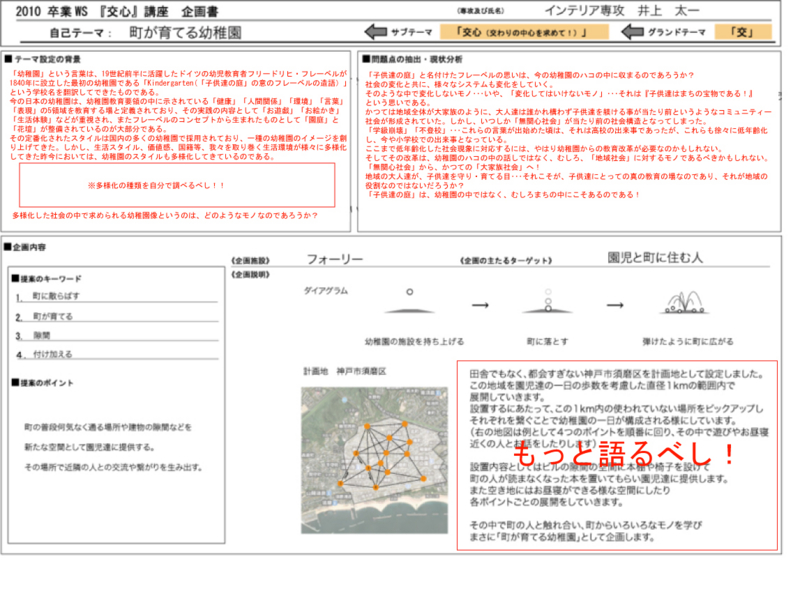Click the heading ■提案のキーワード
Screen dimensions: 800x591
coord(47,279)
